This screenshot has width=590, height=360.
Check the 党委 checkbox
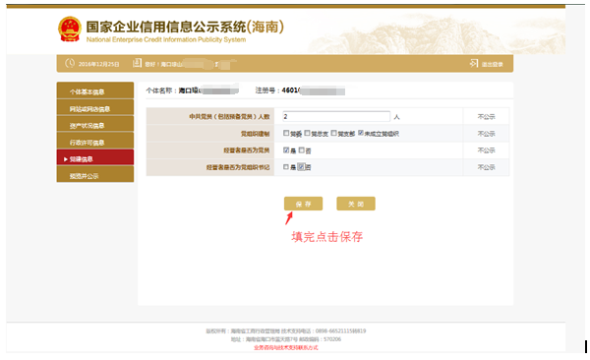[x=286, y=133]
